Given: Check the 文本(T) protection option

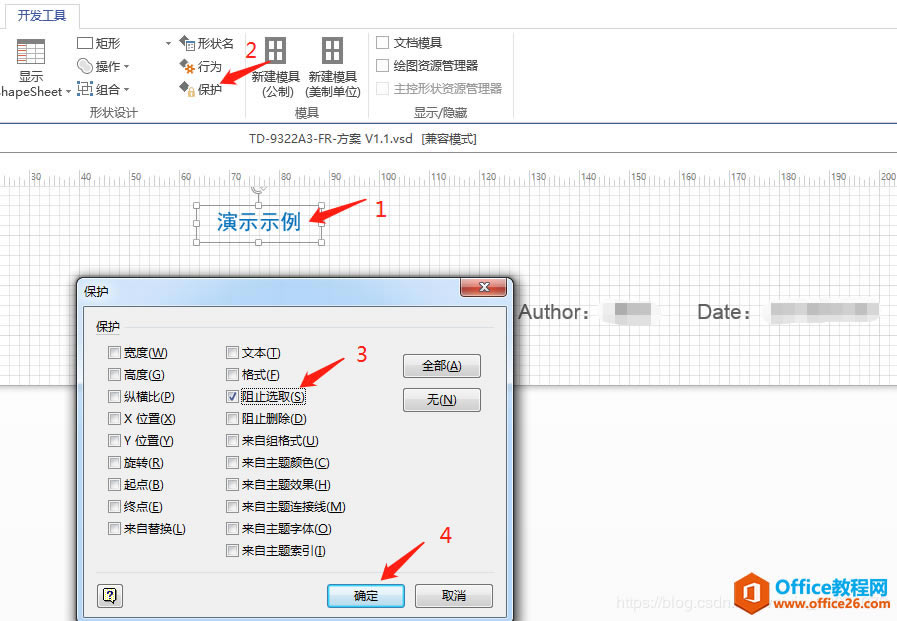Looking at the screenshot, I should [x=232, y=353].
